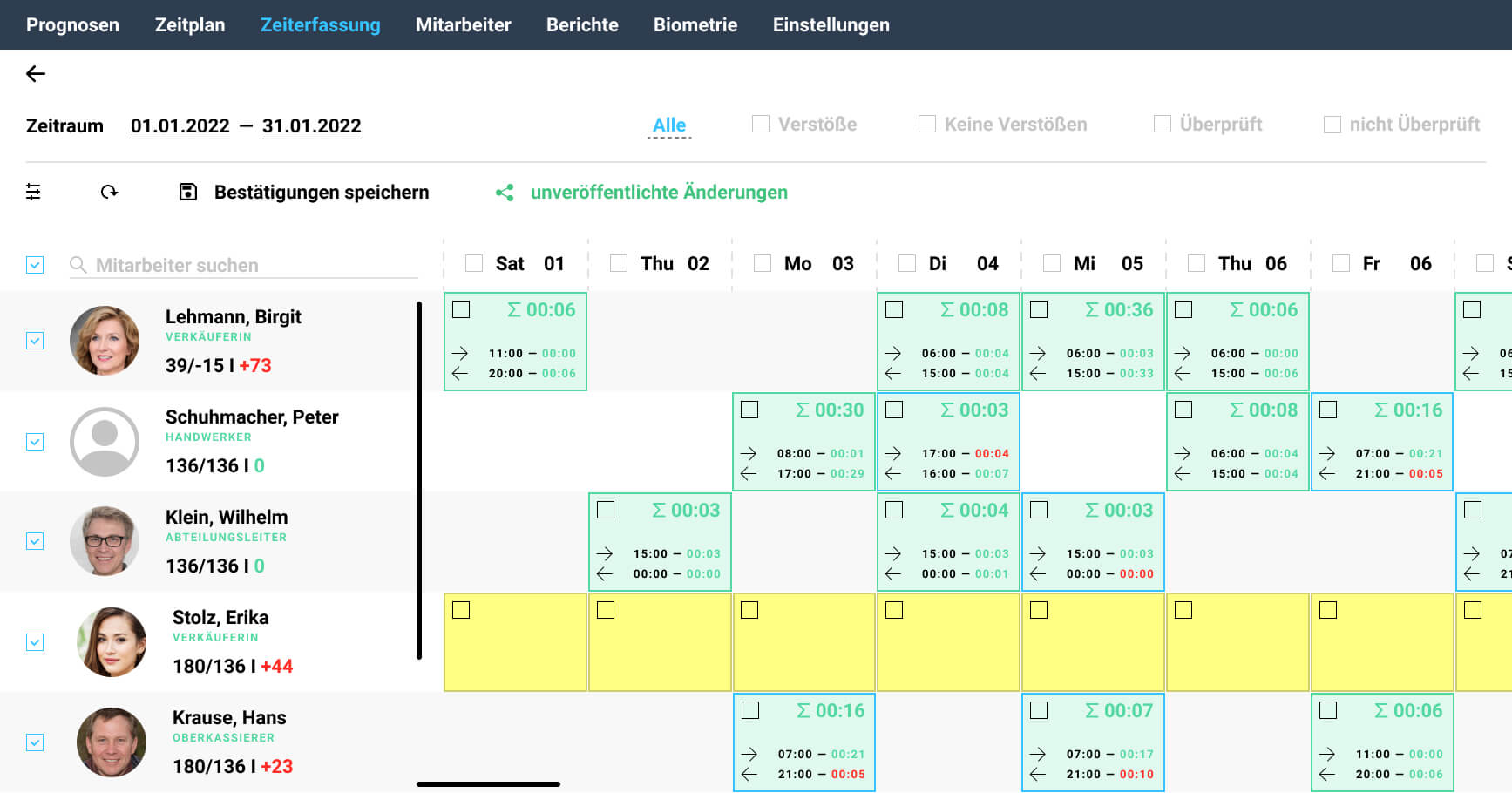Click clock-in arrow in Krause's Mo 03 shift
This screenshot has height=793, width=1512.
click(749, 754)
